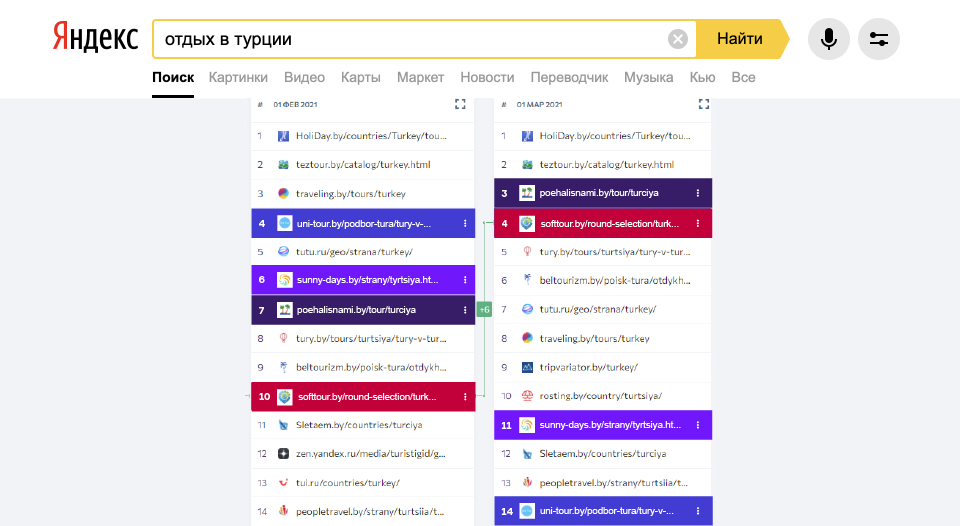Click tury.by favicon in February column
The height and width of the screenshot is (526, 960).
coord(283,339)
